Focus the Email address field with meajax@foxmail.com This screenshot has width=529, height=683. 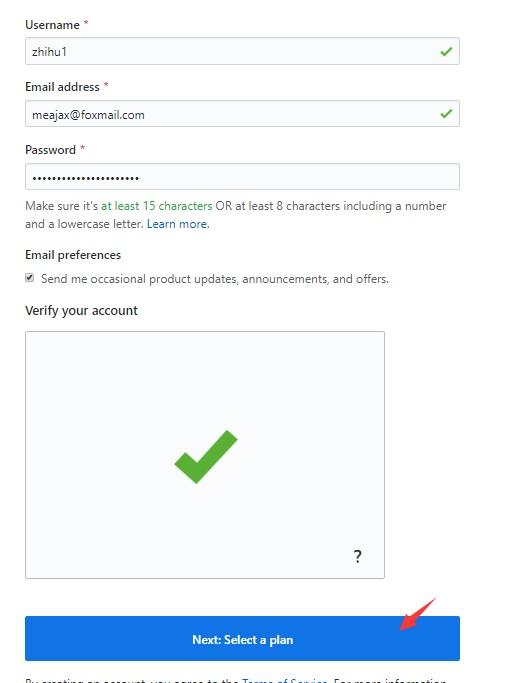click(x=242, y=114)
